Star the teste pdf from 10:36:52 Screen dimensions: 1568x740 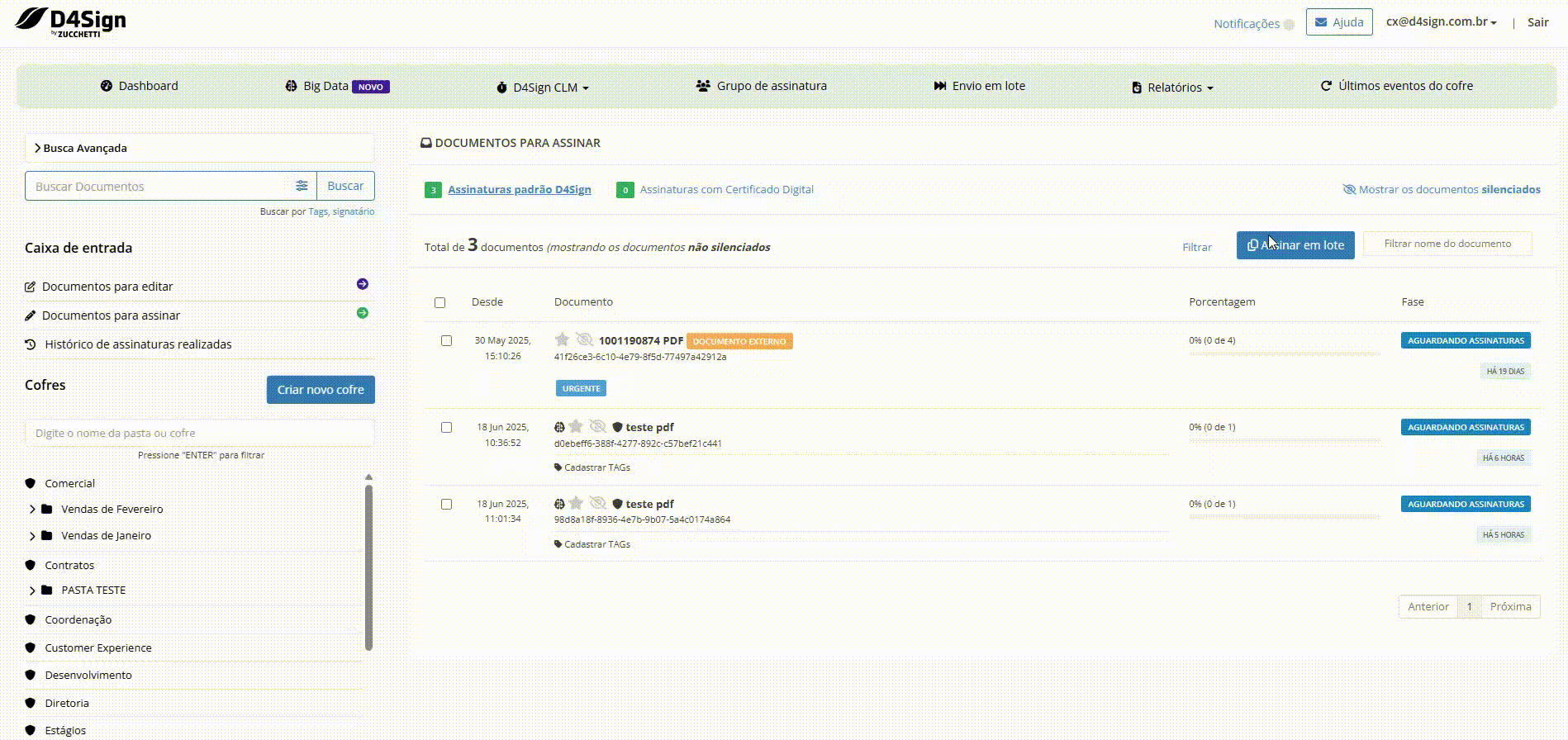click(x=576, y=426)
